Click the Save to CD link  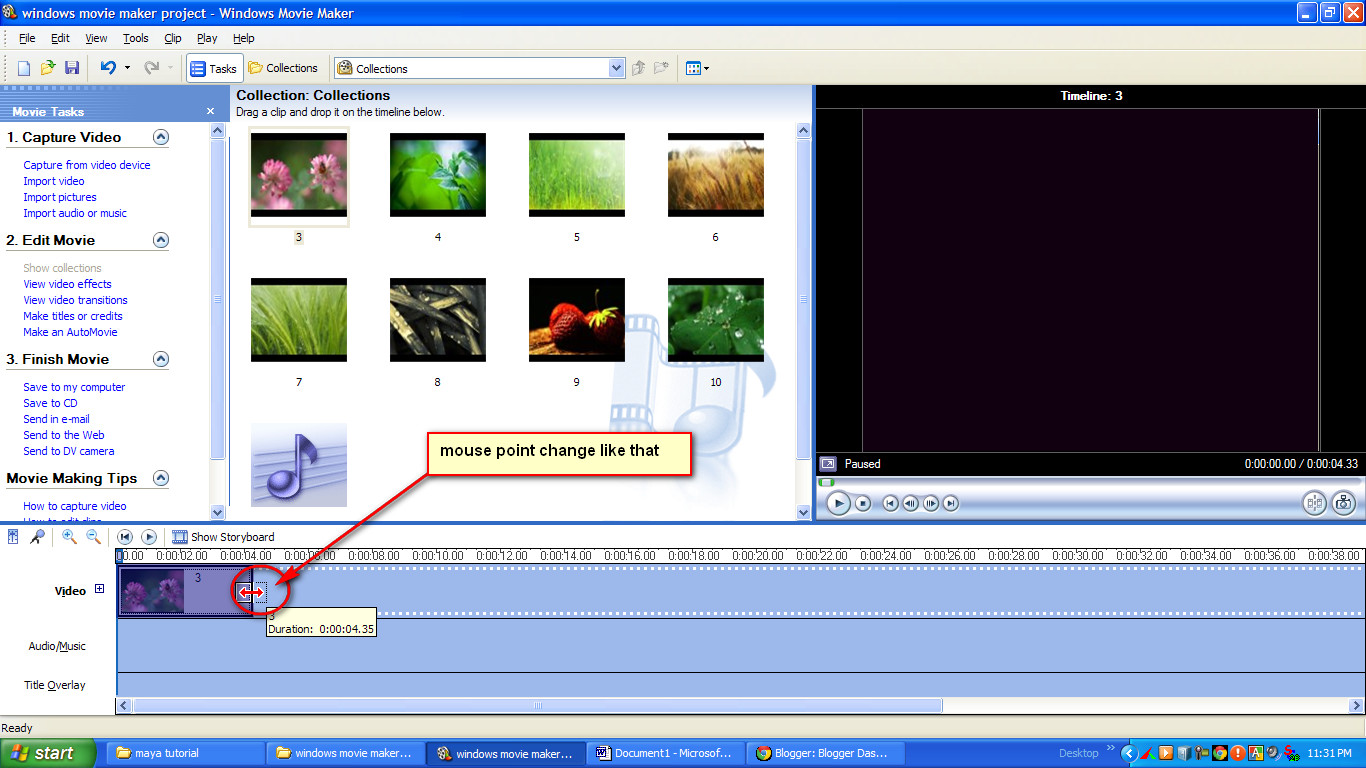(x=50, y=403)
